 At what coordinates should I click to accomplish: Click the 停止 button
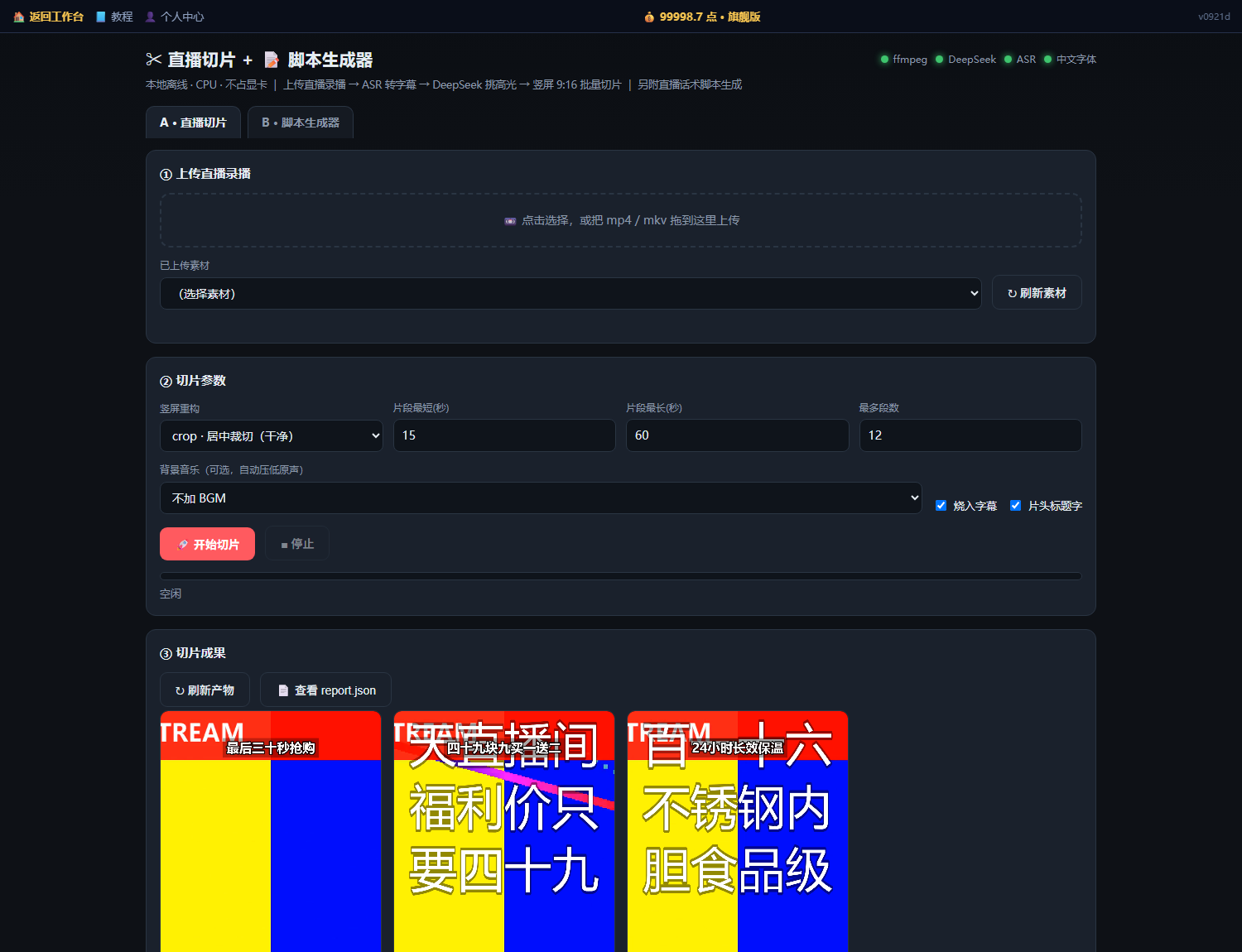point(297,544)
